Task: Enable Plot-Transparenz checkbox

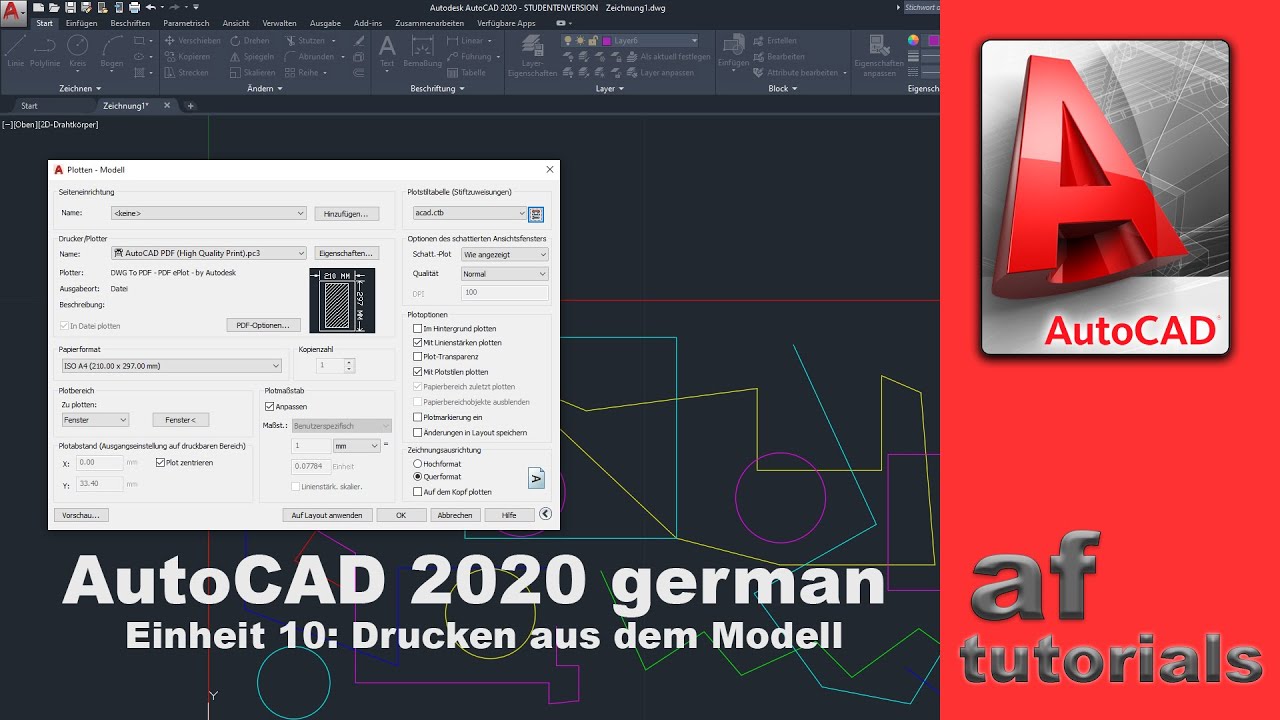Action: (x=418, y=356)
